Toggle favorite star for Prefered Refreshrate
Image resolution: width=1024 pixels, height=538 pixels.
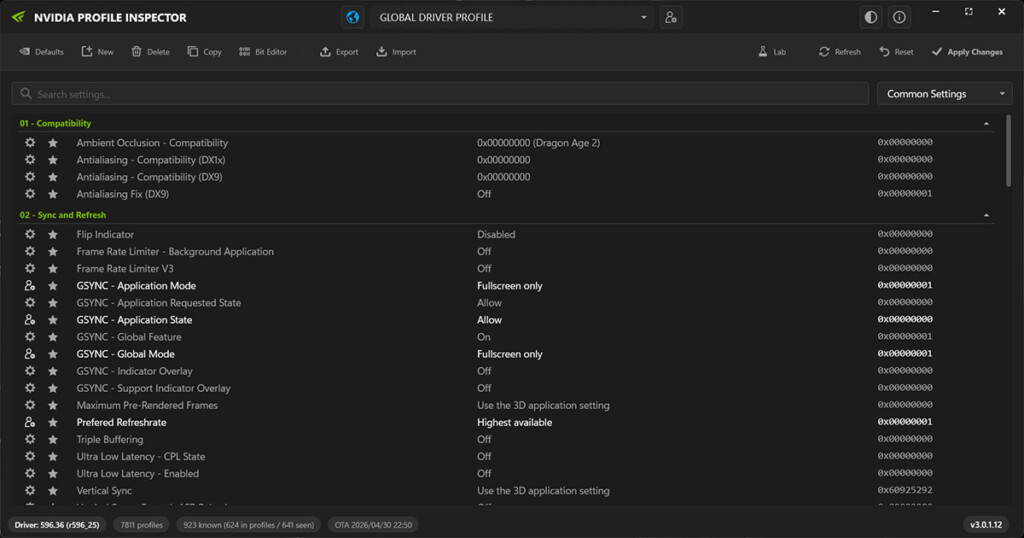click(53, 422)
